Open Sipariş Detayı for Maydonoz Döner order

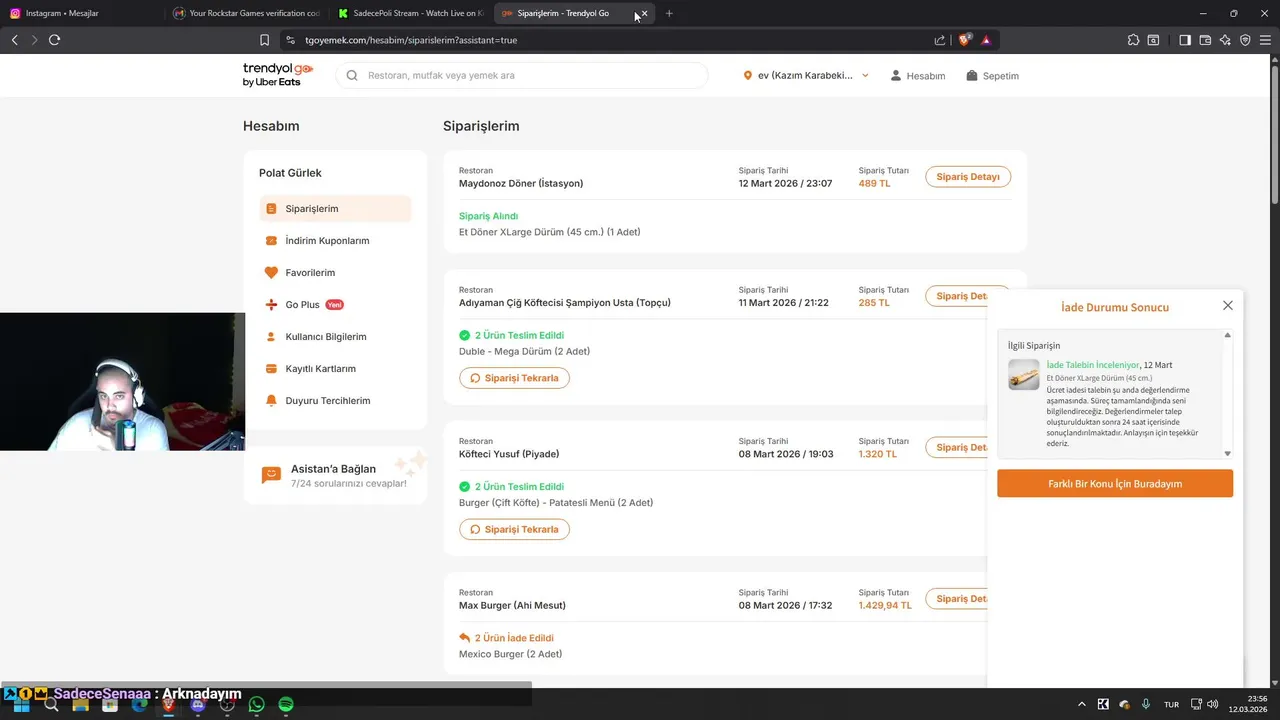click(967, 177)
